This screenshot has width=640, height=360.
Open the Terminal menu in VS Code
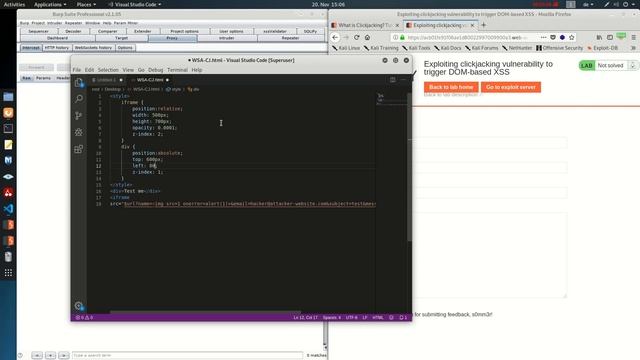[x=177, y=70]
